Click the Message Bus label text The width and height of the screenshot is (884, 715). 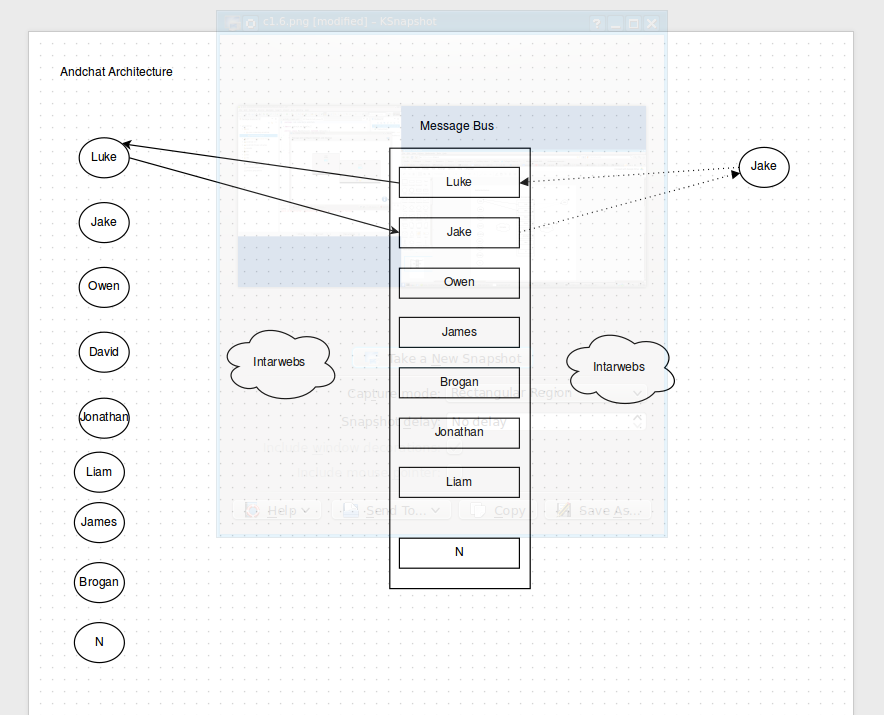pyautogui.click(x=456, y=126)
